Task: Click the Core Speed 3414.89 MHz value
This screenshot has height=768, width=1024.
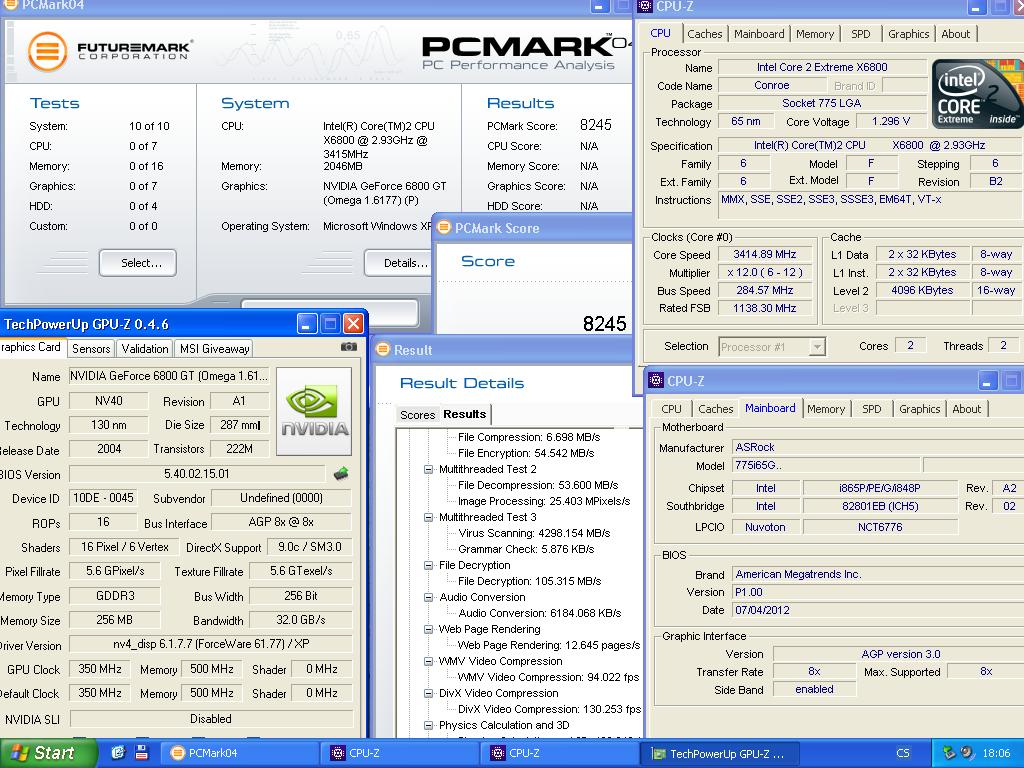Action: (x=765, y=254)
